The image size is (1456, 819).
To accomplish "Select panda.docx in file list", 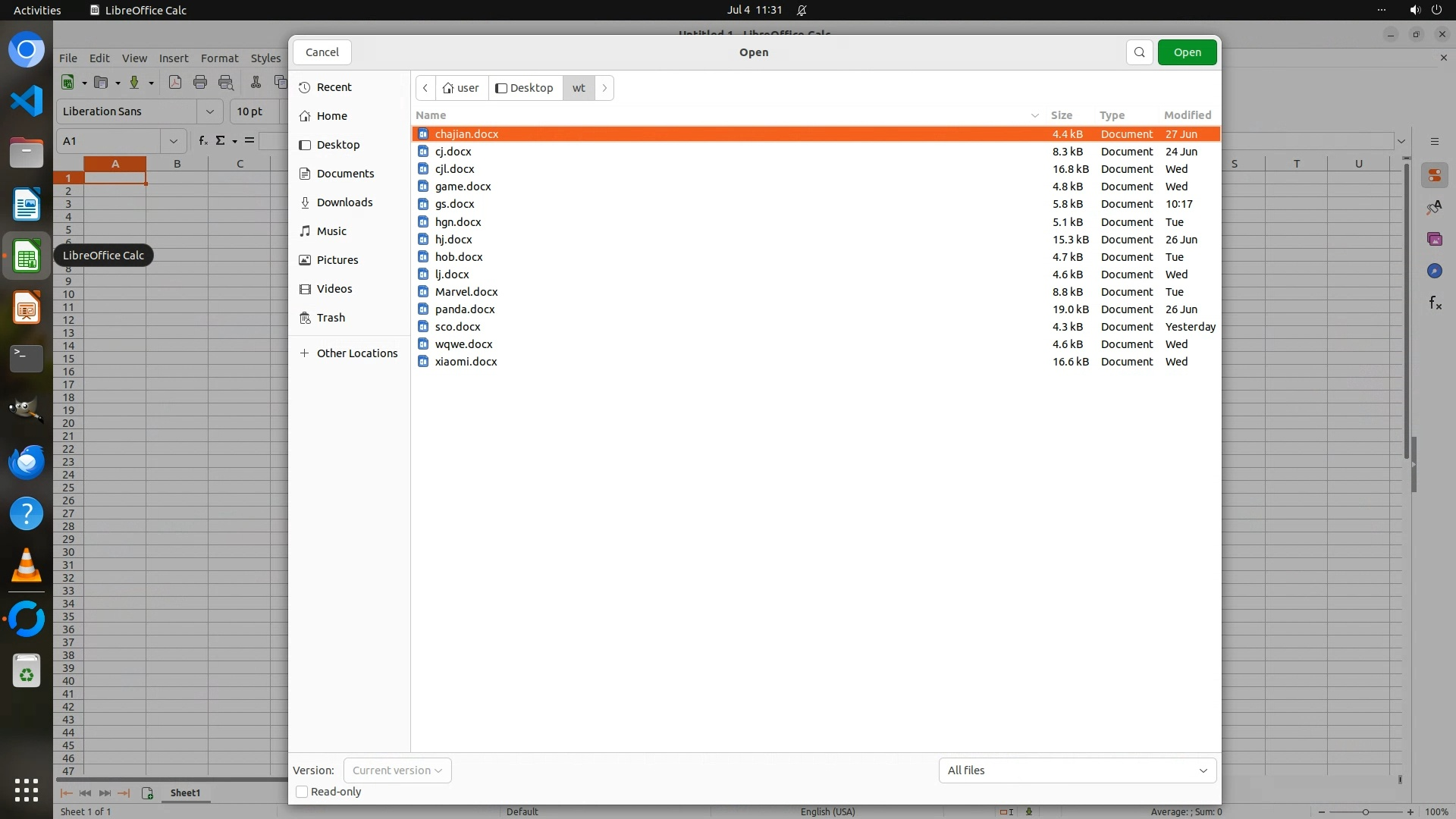I will 464,309.
